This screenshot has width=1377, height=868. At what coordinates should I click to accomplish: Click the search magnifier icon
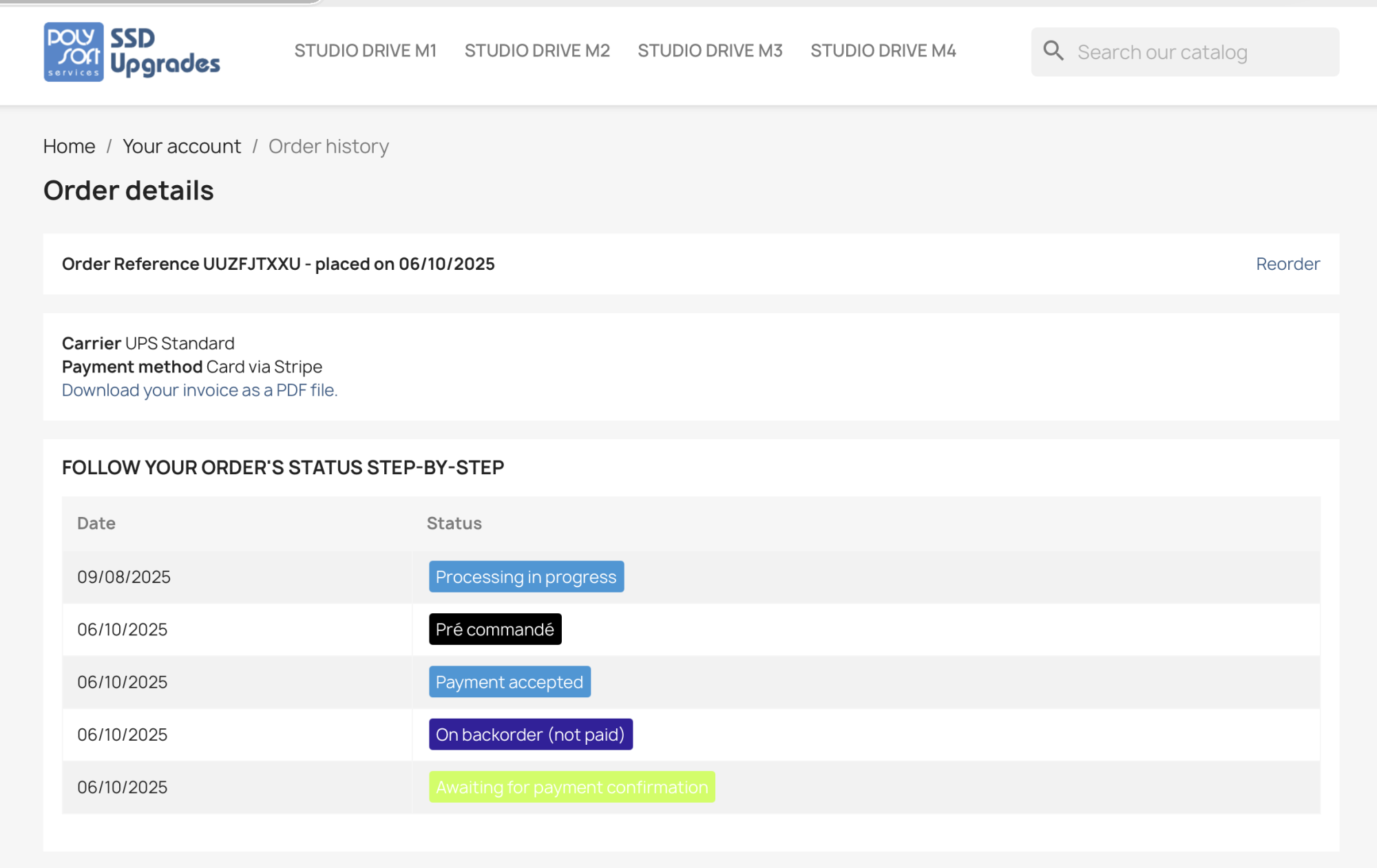1053,51
